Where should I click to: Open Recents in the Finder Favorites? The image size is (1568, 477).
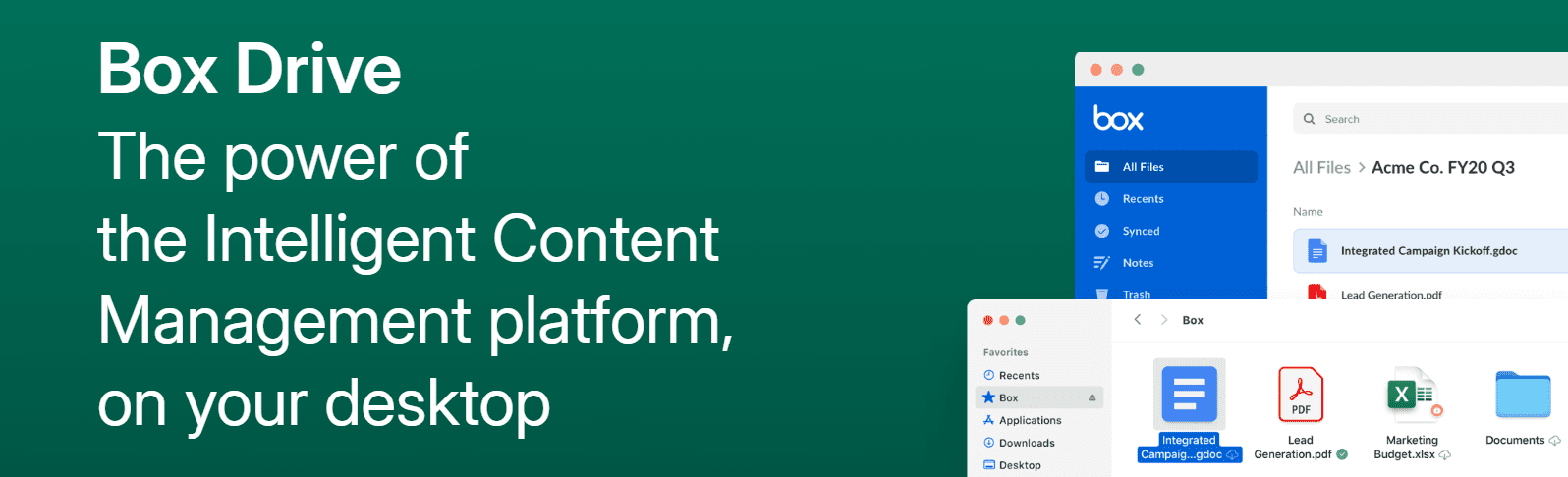[1019, 376]
